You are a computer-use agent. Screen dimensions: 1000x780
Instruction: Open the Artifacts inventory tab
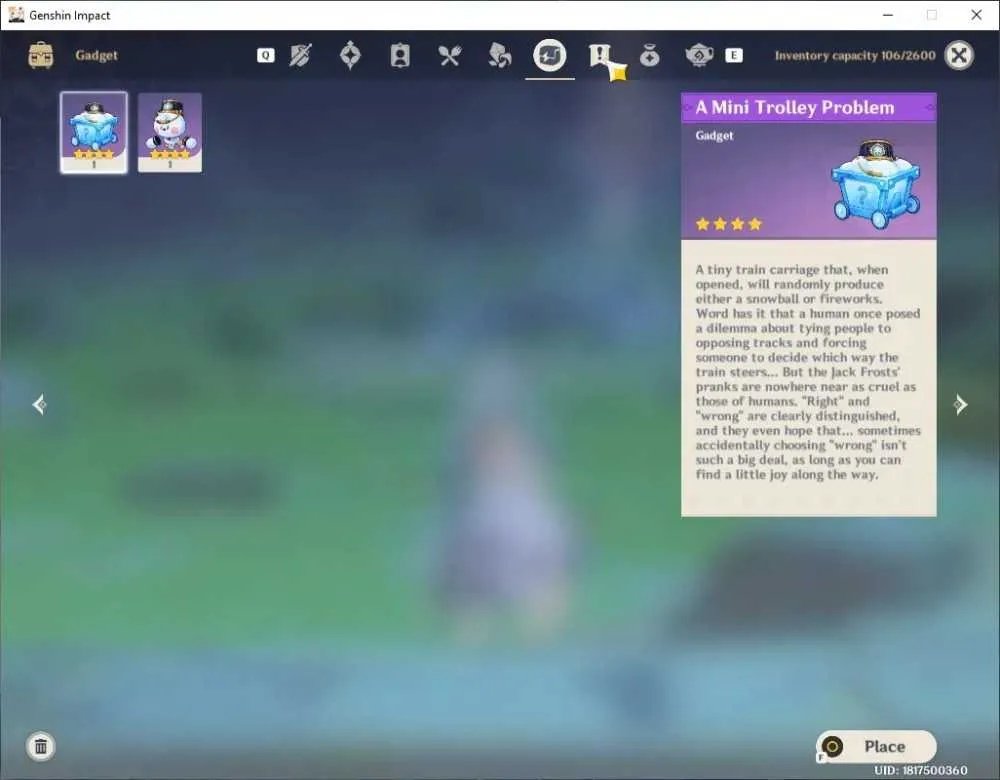pyautogui.click(x=350, y=55)
